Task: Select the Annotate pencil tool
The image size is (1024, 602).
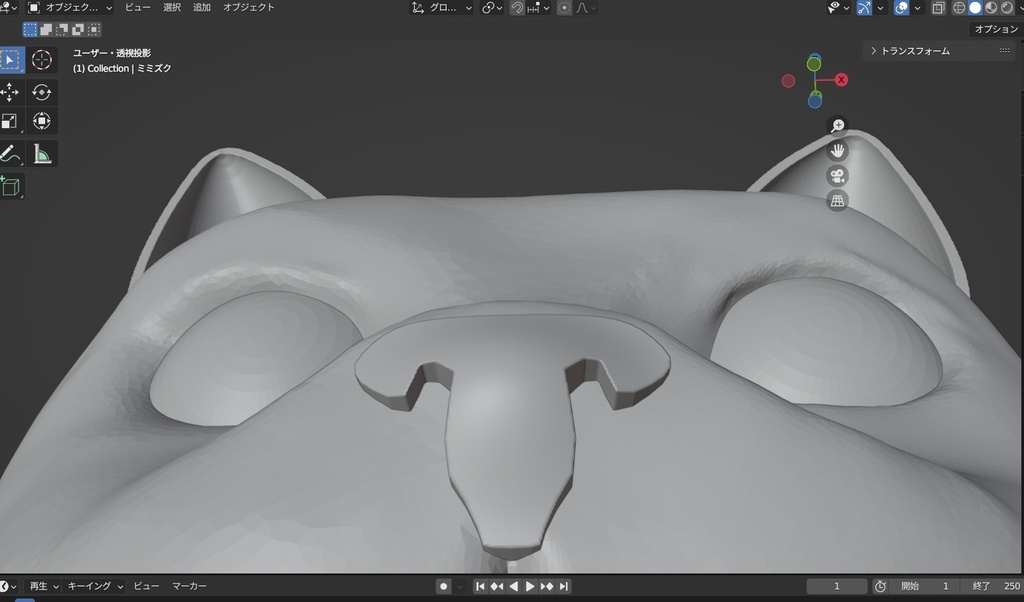Action: coord(10,154)
